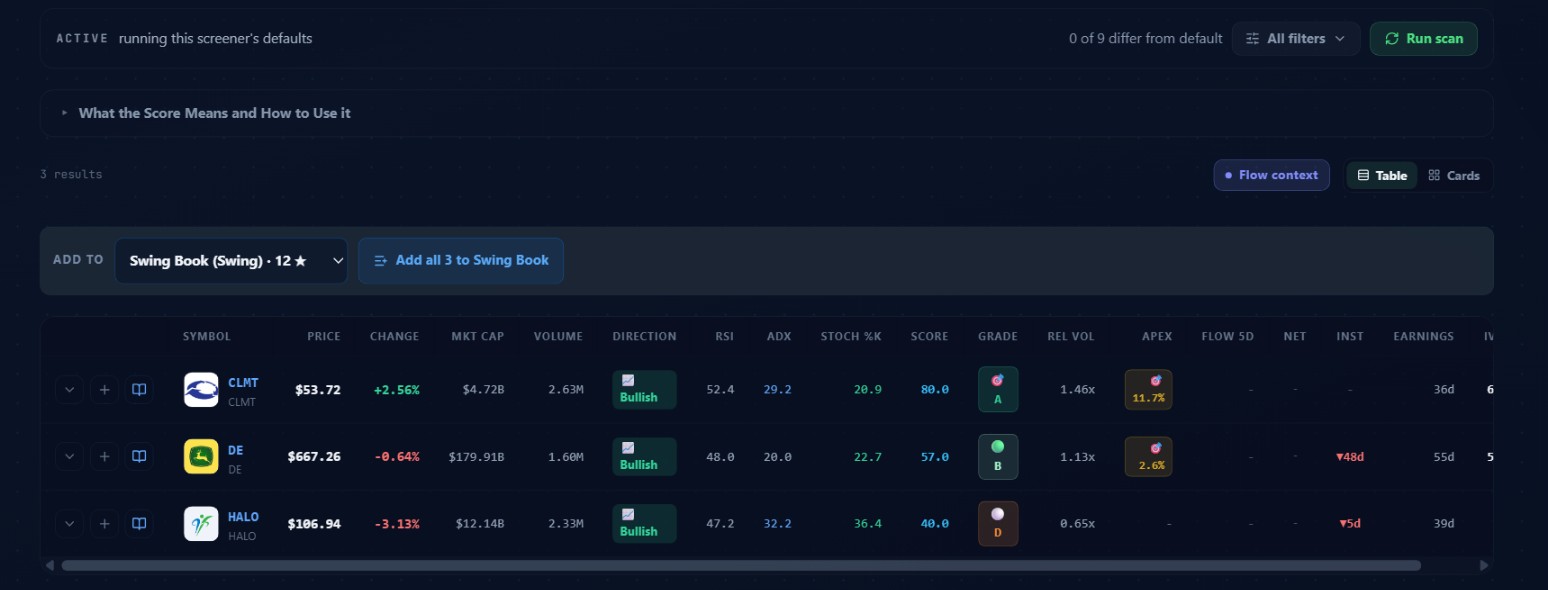Add CLMT with its plus icon
The width and height of the screenshot is (1548, 590).
(104, 390)
